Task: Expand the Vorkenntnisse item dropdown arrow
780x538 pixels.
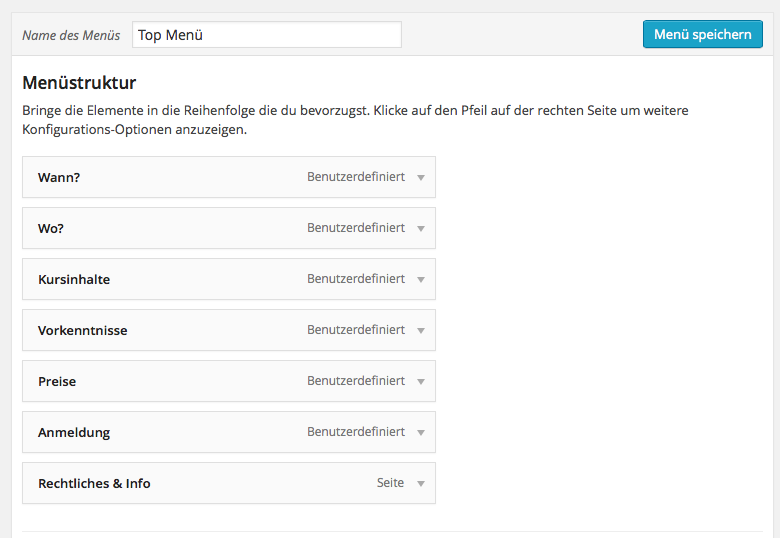Action: tap(421, 330)
